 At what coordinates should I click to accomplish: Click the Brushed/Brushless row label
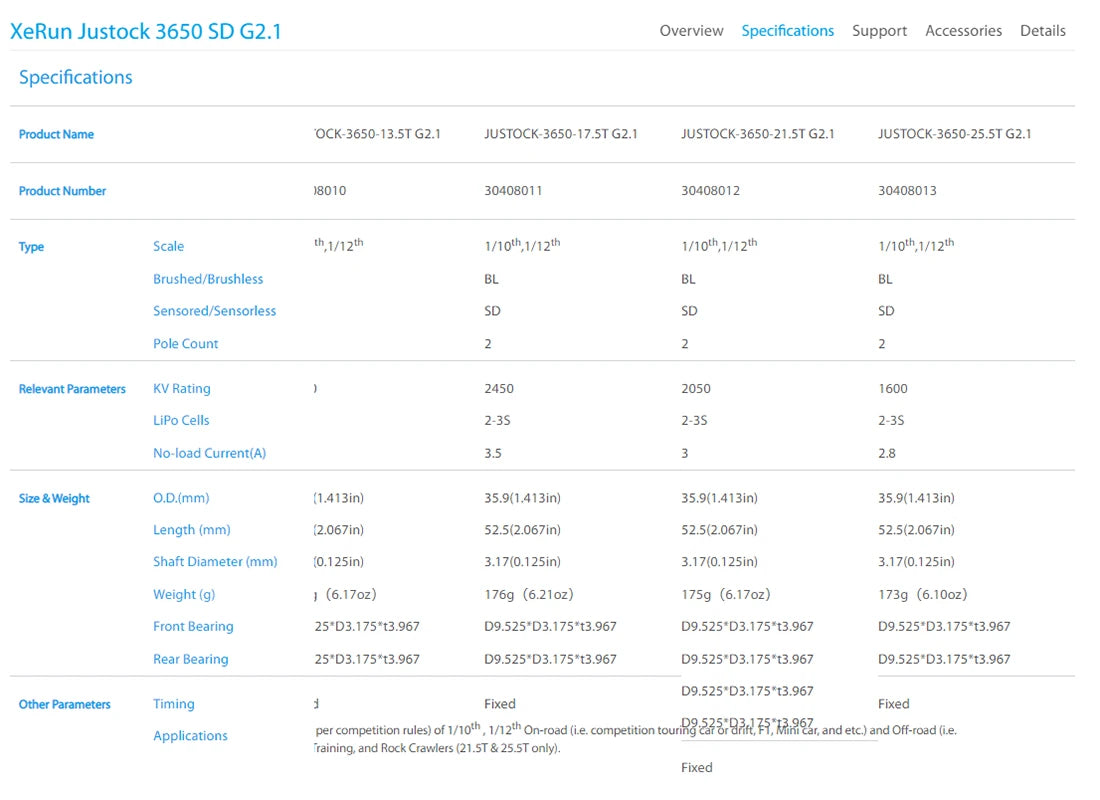pyautogui.click(x=208, y=279)
